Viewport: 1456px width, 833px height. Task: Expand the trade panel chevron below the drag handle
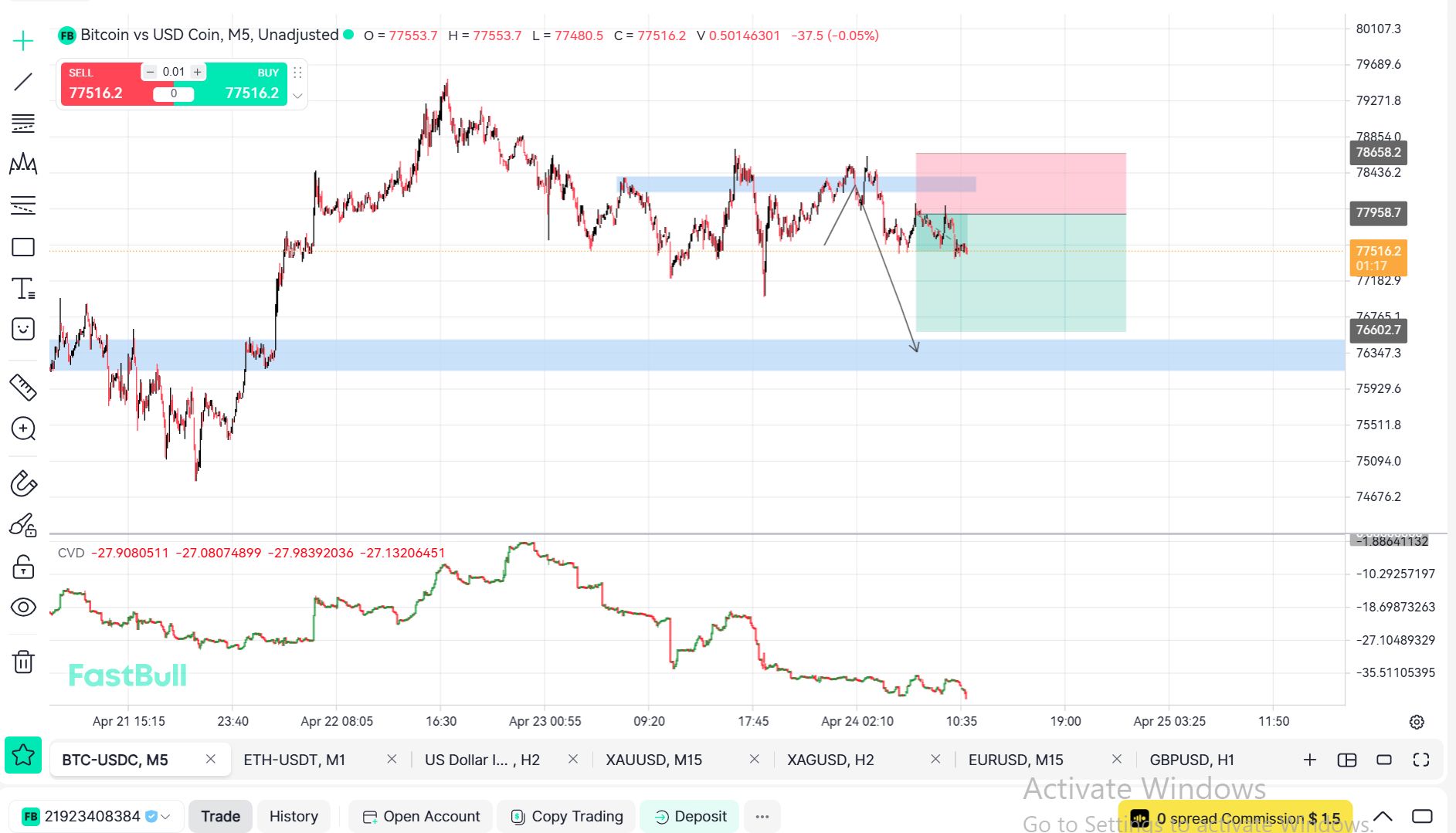297,96
